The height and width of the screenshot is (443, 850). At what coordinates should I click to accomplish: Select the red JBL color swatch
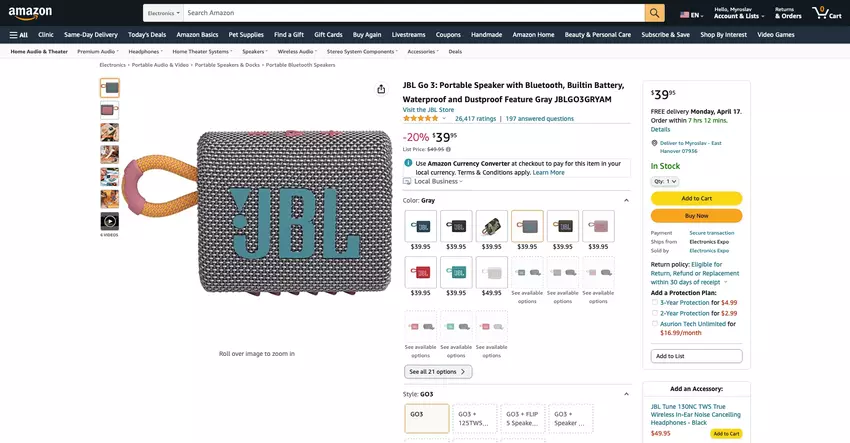pyautogui.click(x=420, y=272)
